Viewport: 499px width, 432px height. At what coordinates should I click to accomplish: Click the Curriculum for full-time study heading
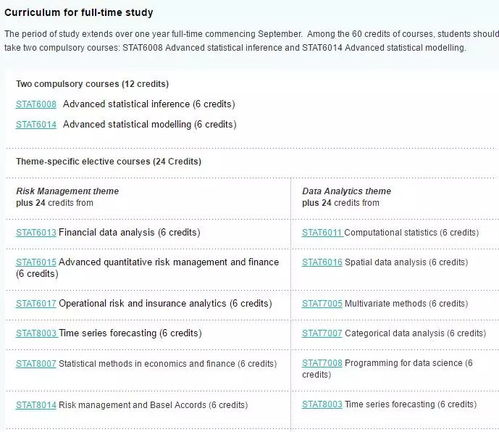[x=79, y=13]
